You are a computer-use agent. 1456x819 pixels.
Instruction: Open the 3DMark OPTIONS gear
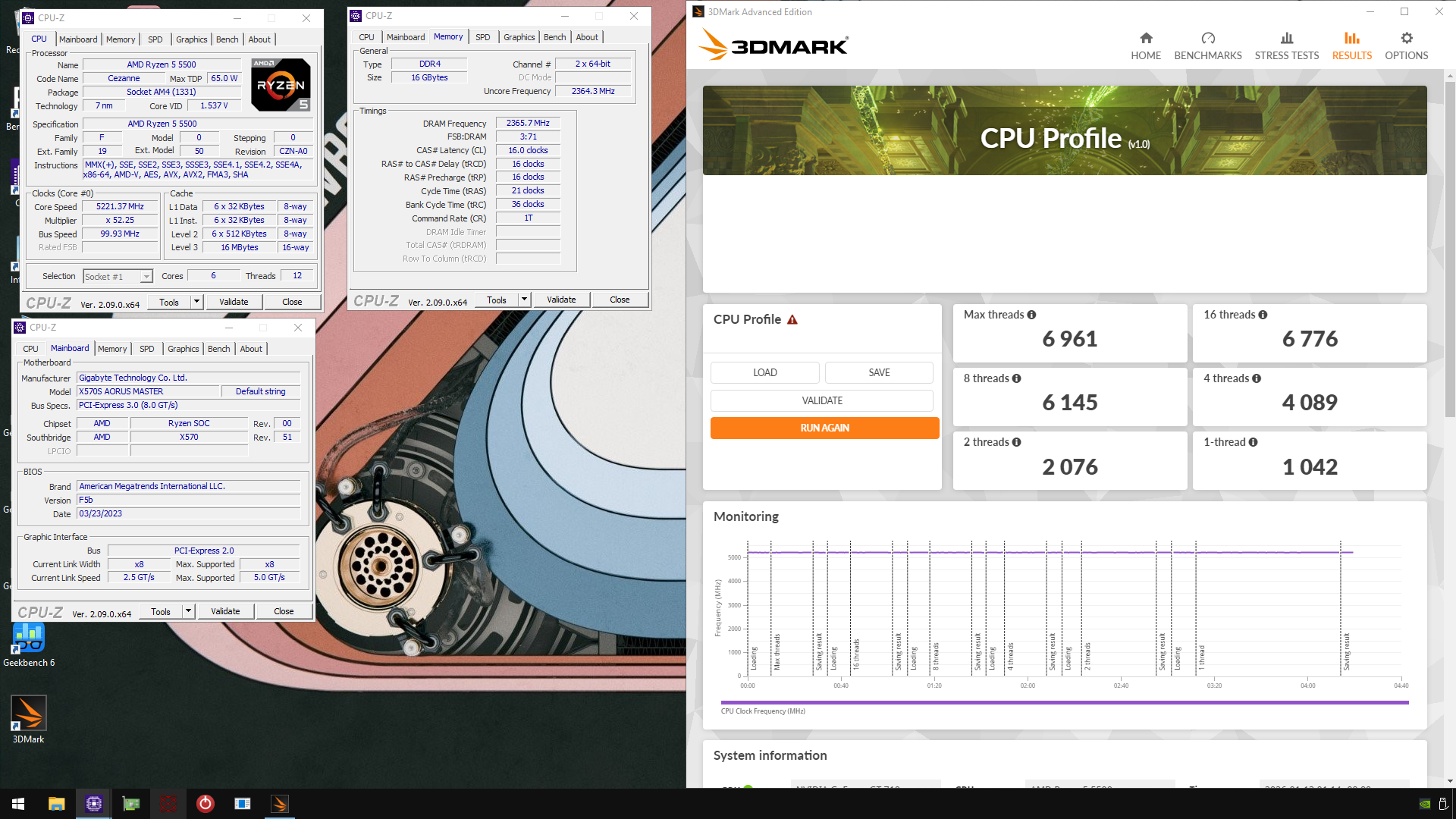1406,46
